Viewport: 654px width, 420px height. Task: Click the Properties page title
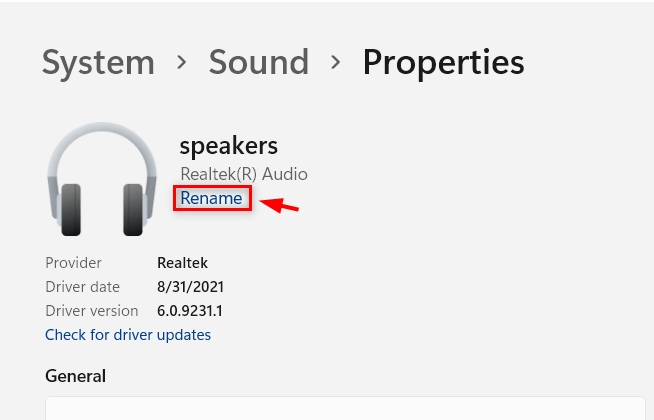coord(444,63)
